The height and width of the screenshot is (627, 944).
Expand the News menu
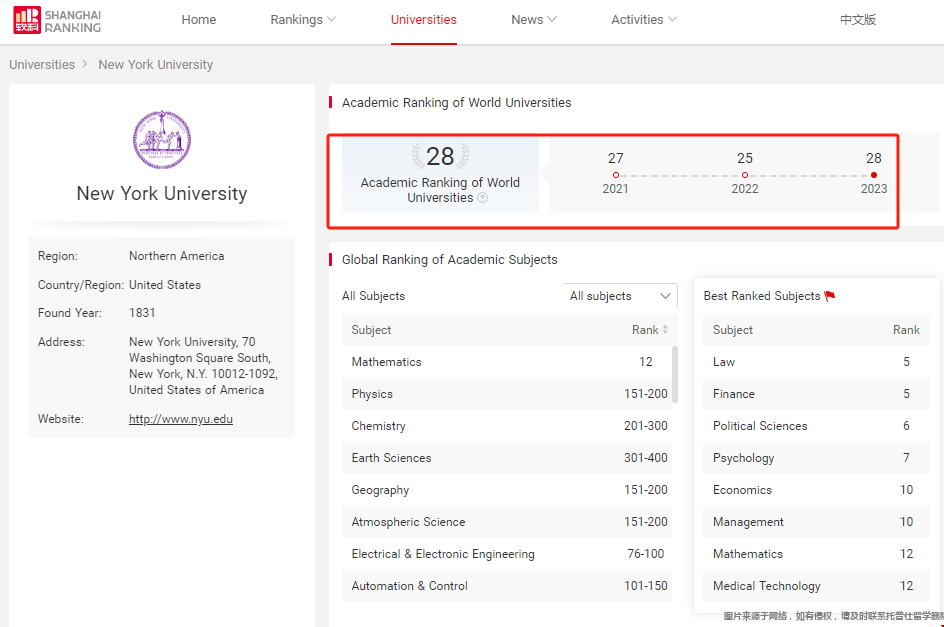point(534,20)
